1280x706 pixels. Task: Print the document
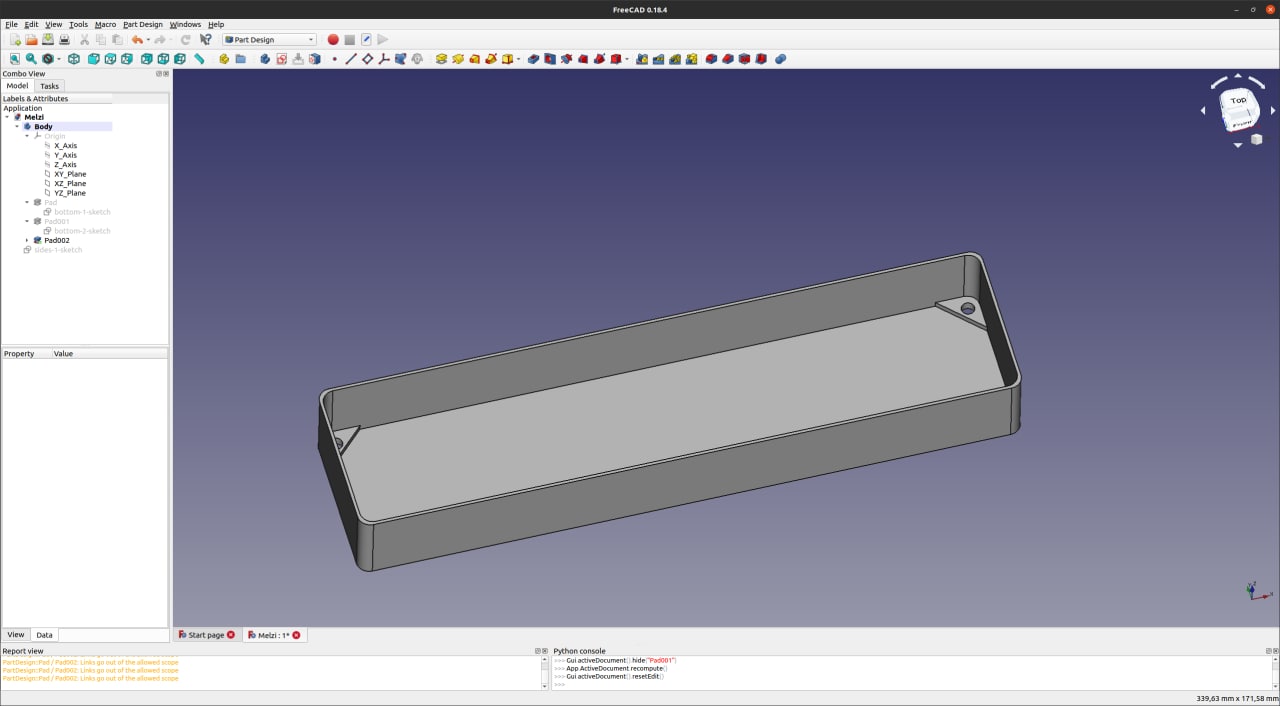tap(64, 40)
